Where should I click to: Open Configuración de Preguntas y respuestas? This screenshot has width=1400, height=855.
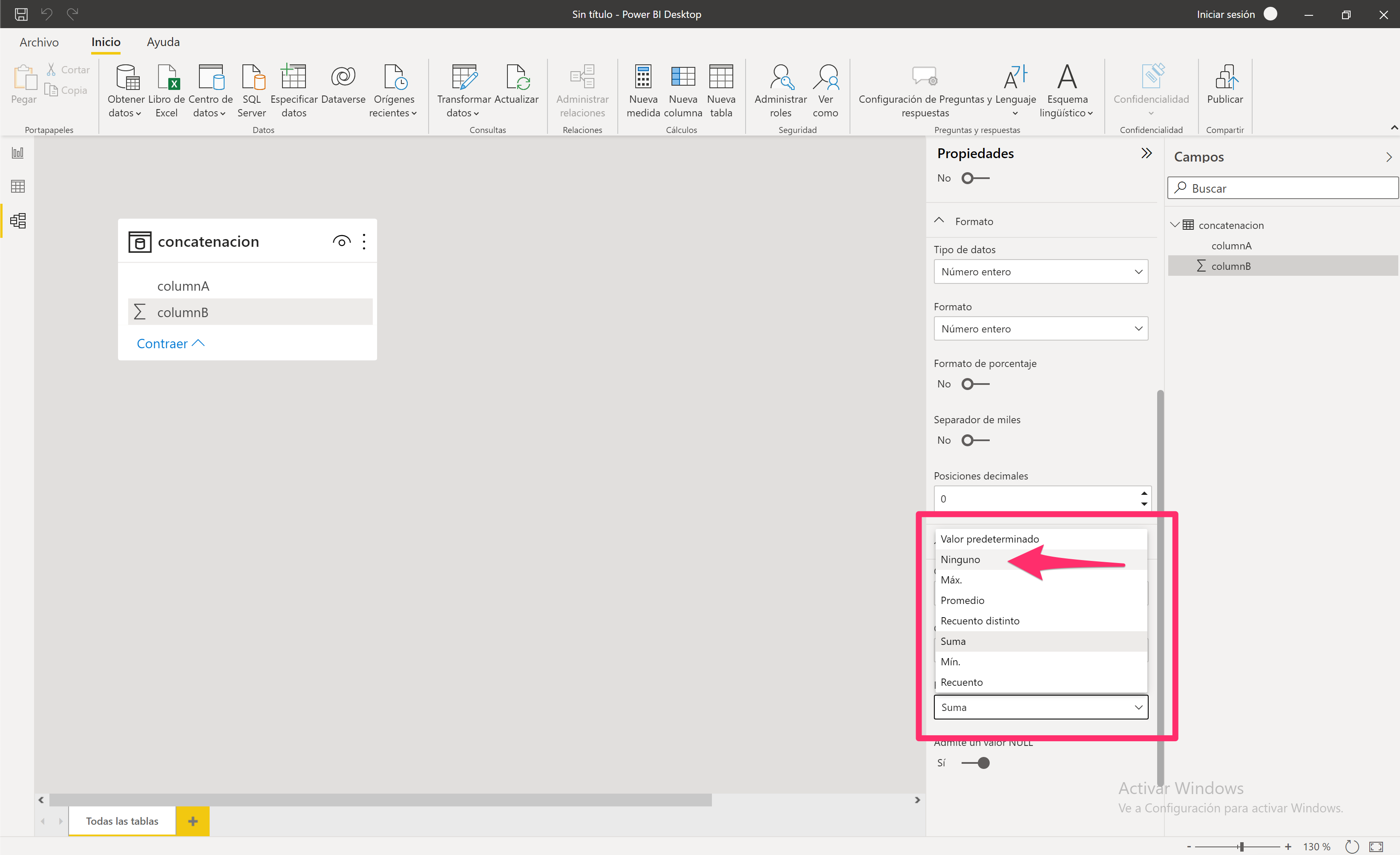point(925,90)
